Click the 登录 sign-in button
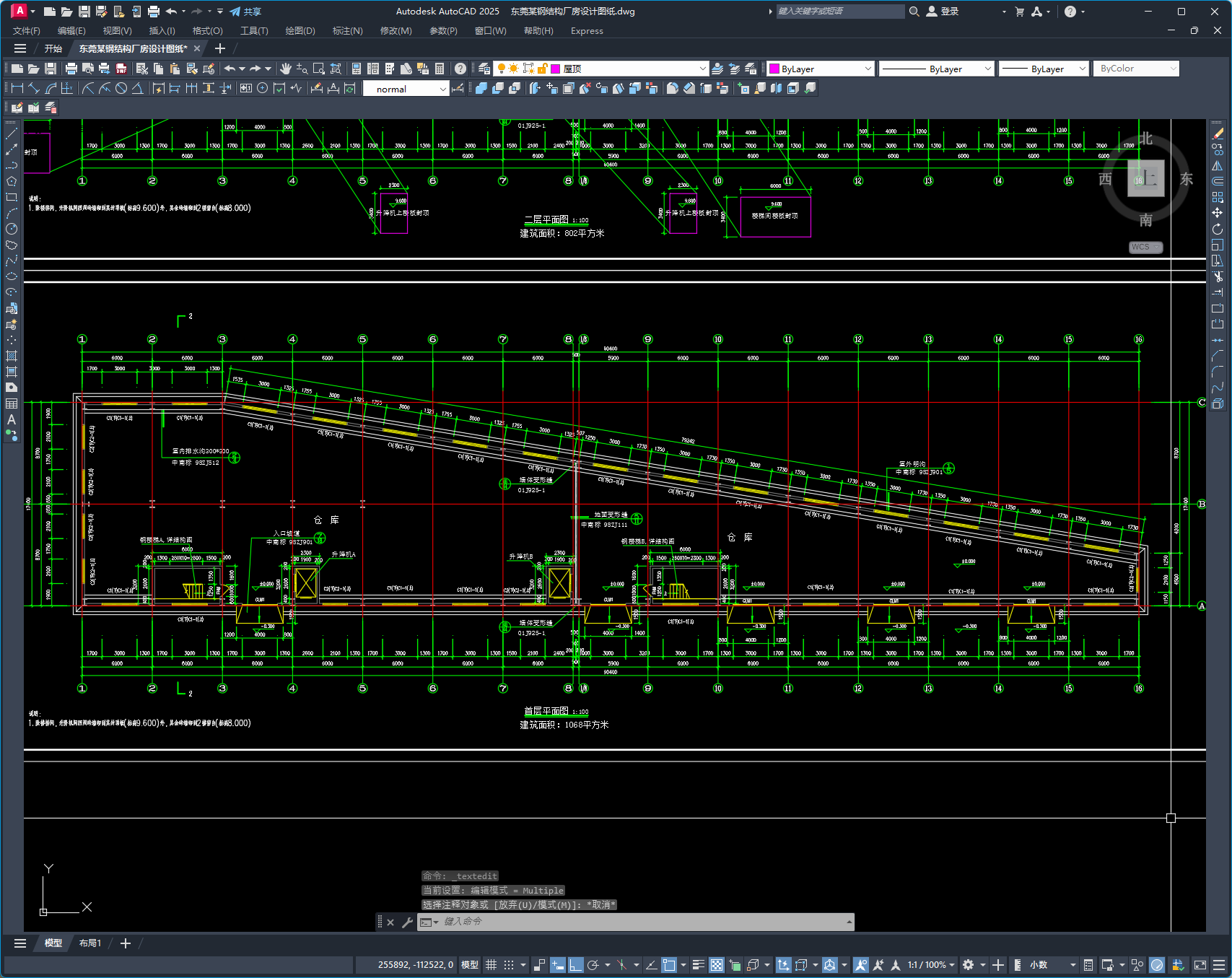This screenshot has height=978, width=1232. 943,12
